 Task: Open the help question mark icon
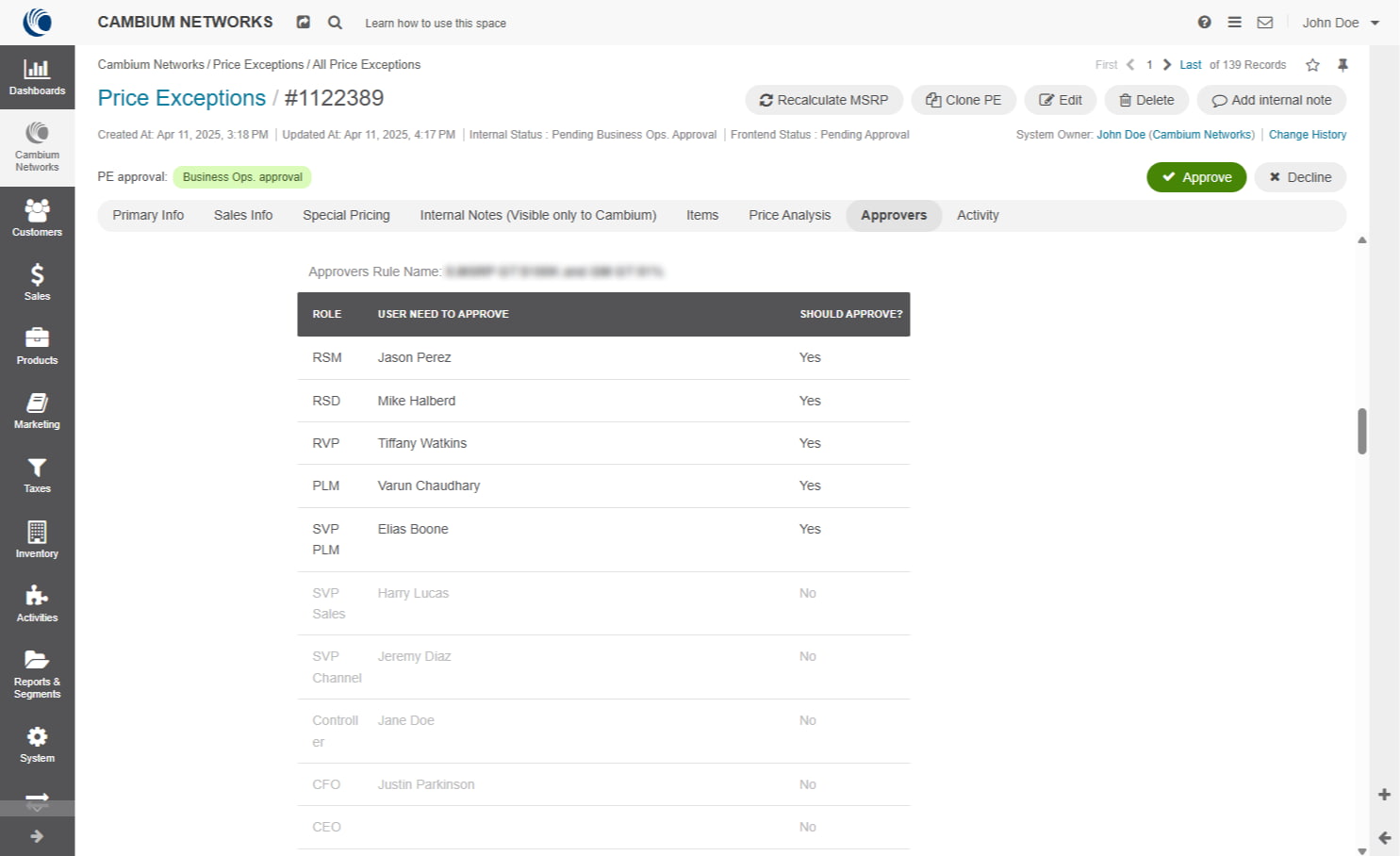(1204, 22)
